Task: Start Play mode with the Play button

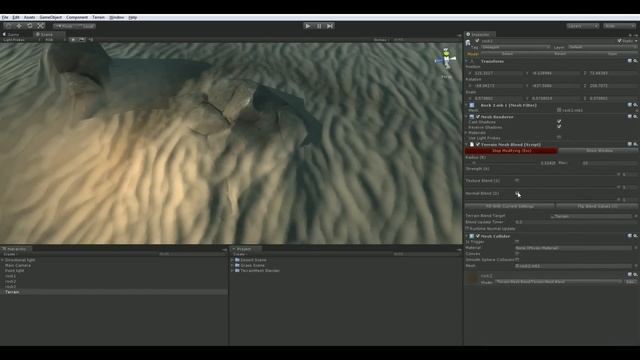Action: tap(308, 26)
